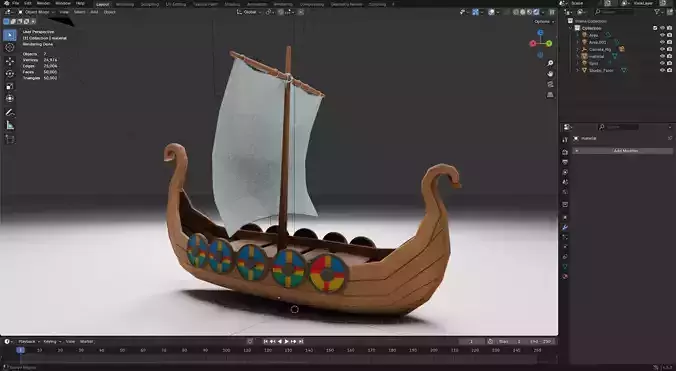Viewport: 676px width, 371px height.
Task: Expand the Studio_Floor tree item
Action: click(x=578, y=70)
